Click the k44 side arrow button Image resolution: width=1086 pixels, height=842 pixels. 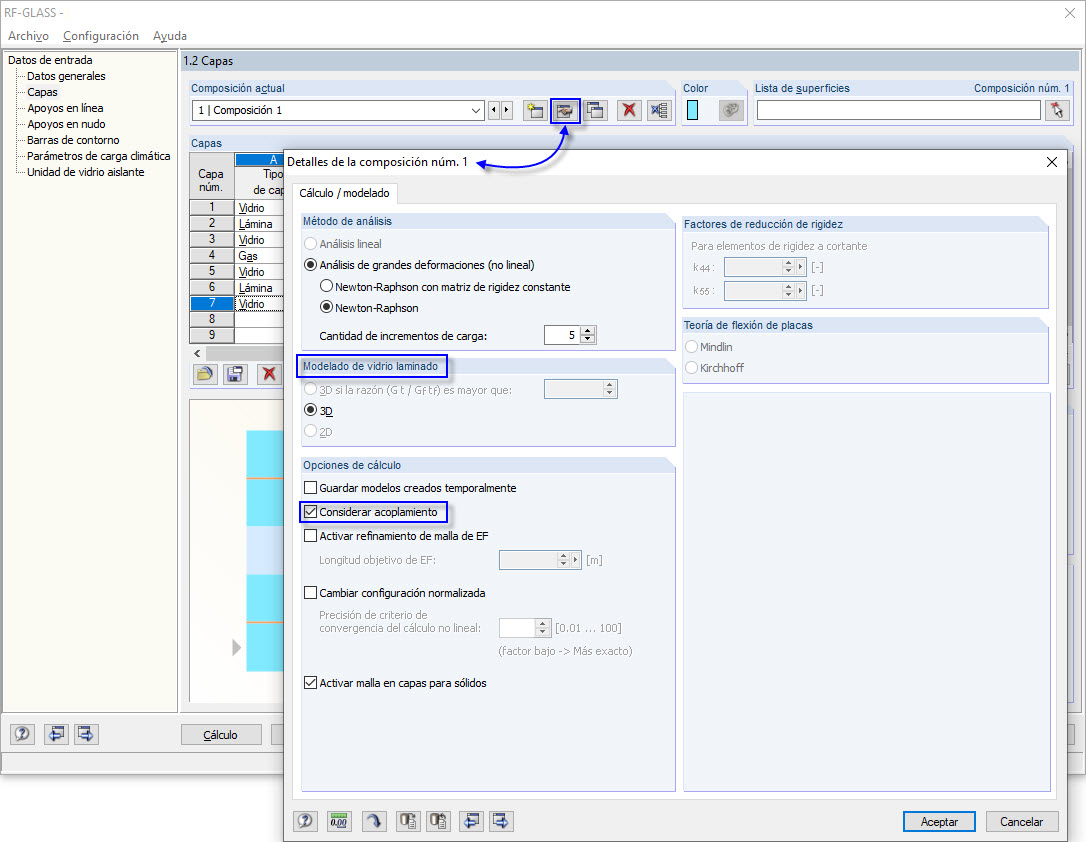[801, 267]
